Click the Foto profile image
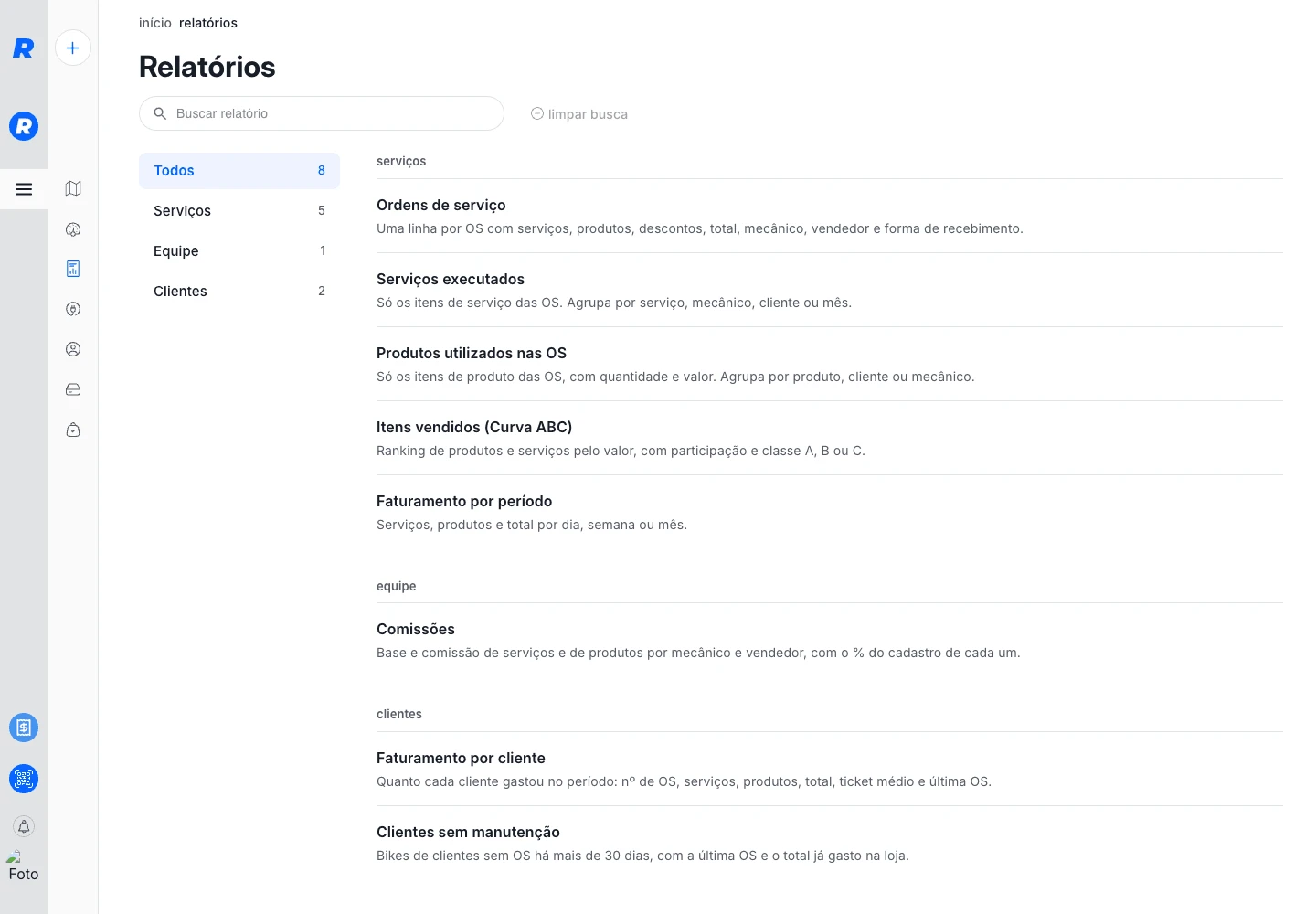 click(24, 866)
